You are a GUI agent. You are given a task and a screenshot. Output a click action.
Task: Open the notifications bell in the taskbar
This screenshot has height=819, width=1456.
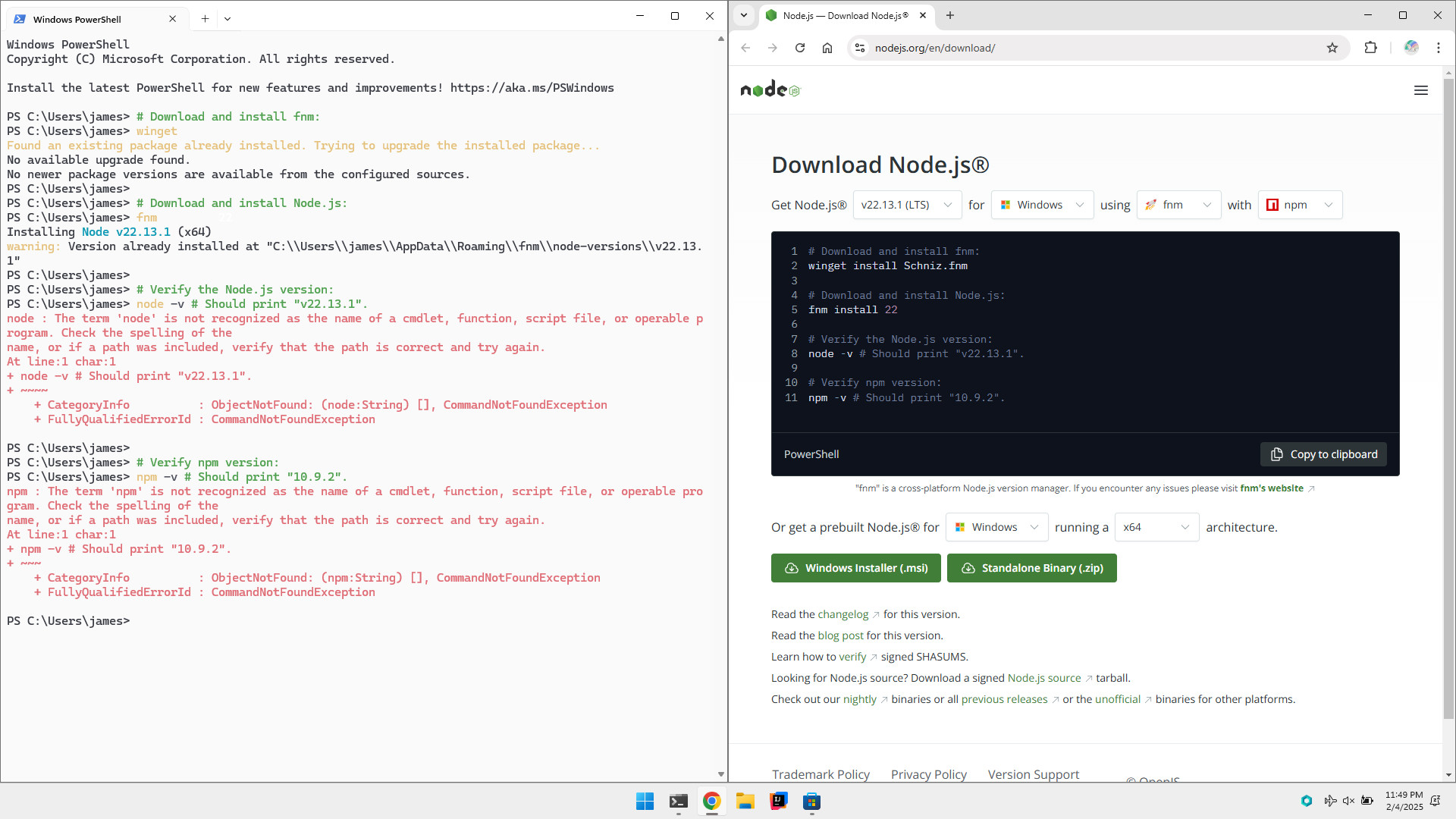(x=1435, y=801)
